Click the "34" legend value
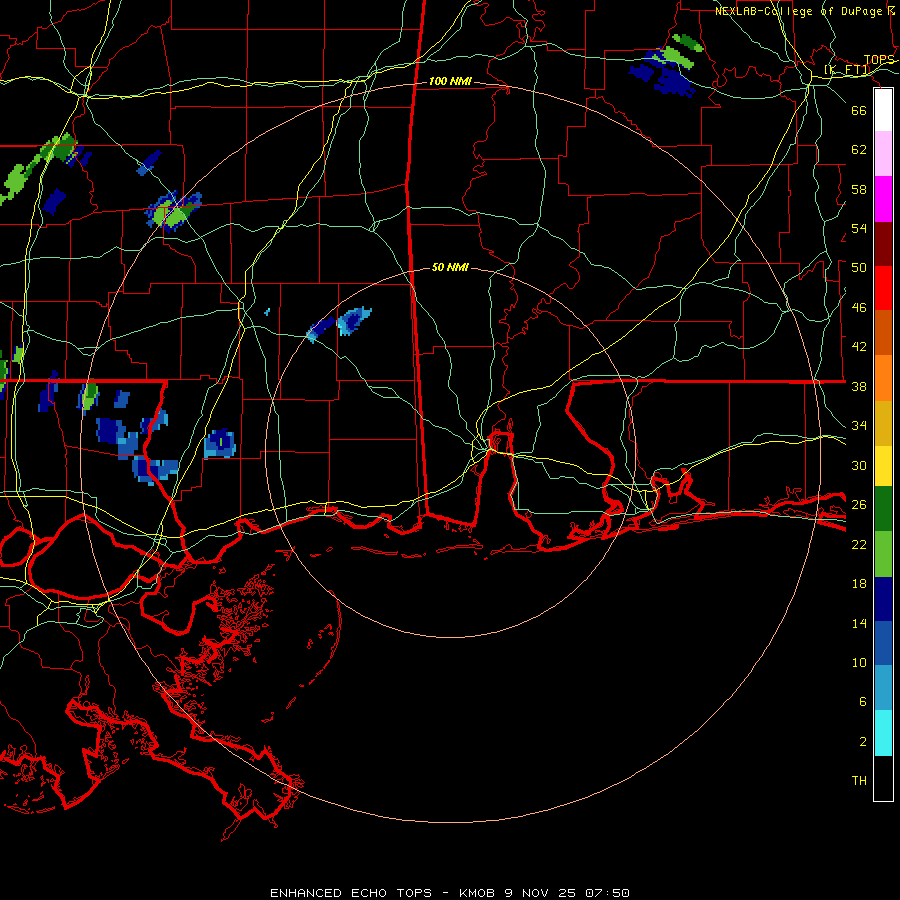Image resolution: width=900 pixels, height=900 pixels. (x=859, y=425)
